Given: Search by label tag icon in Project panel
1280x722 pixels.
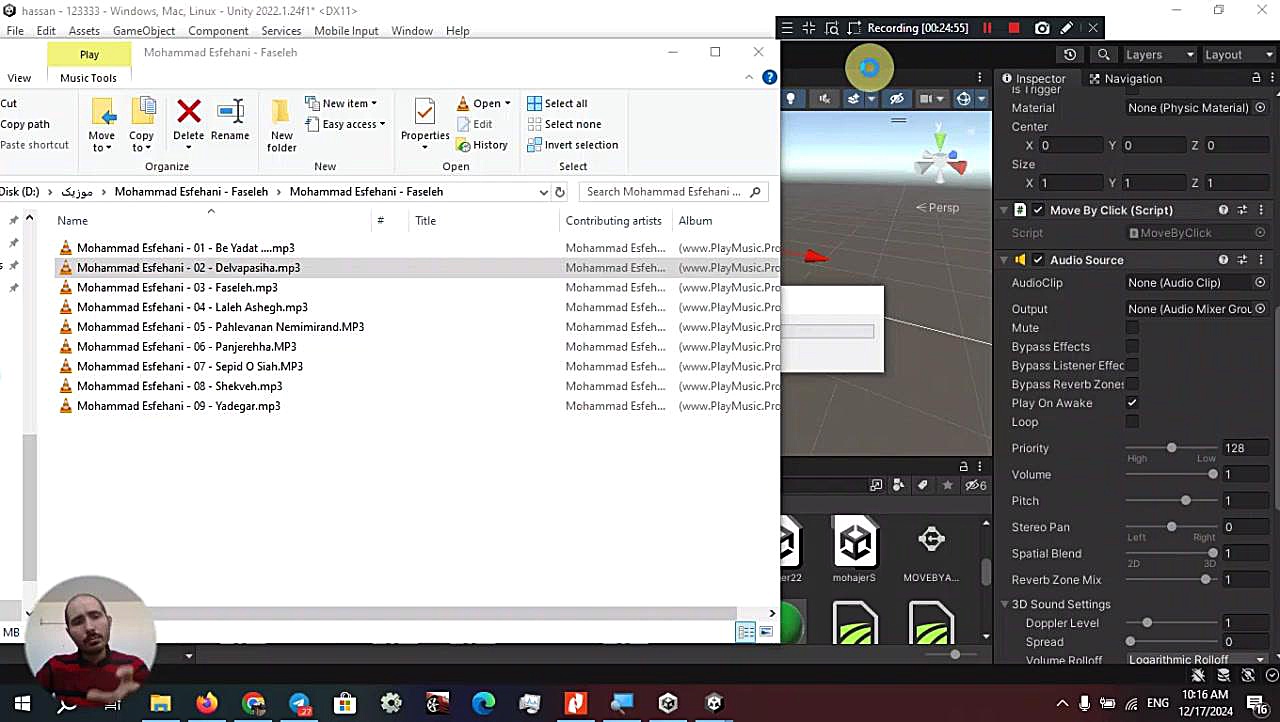Looking at the screenshot, I should pos(922,485).
